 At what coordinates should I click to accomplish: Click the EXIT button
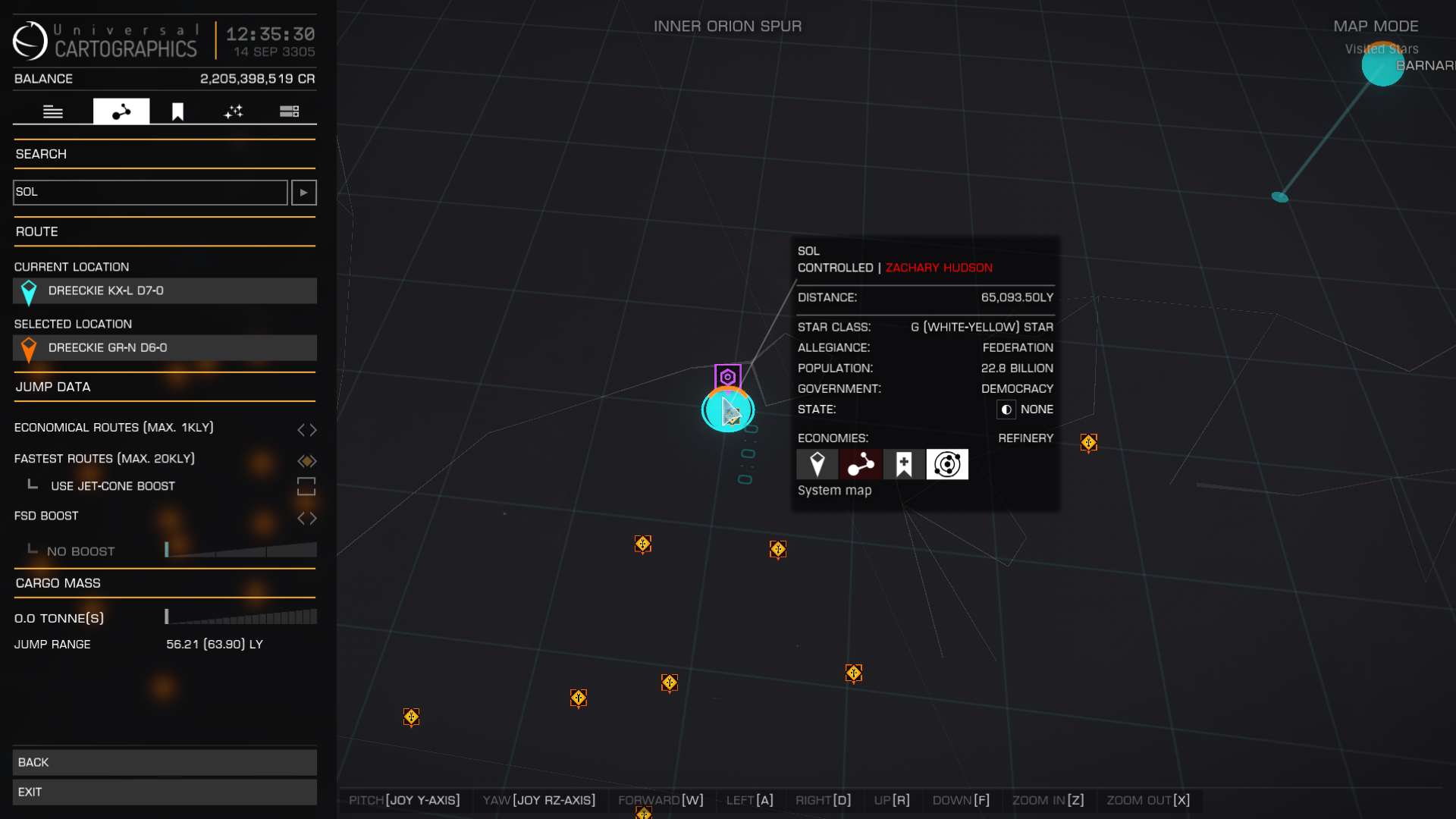point(165,792)
